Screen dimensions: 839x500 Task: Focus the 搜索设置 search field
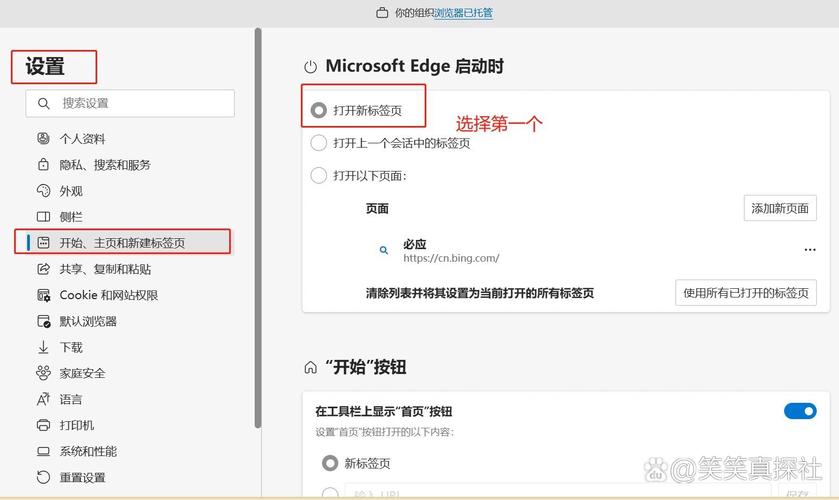(x=130, y=103)
